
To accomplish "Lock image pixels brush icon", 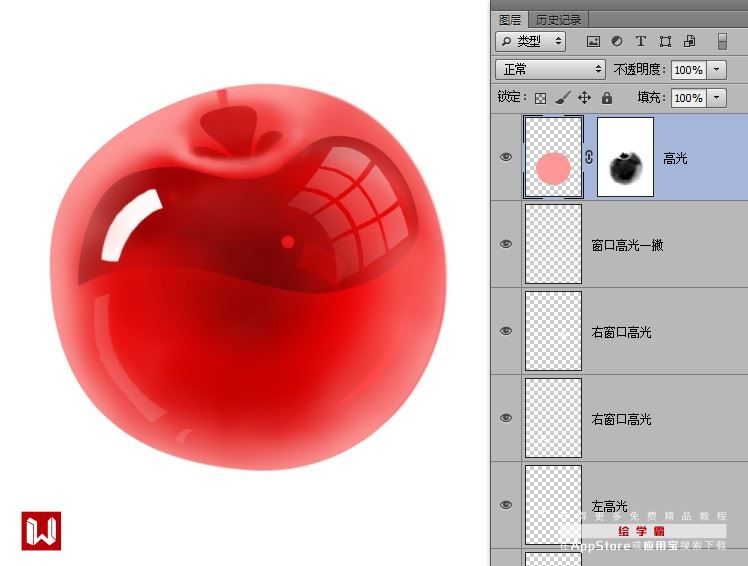I will point(562,98).
